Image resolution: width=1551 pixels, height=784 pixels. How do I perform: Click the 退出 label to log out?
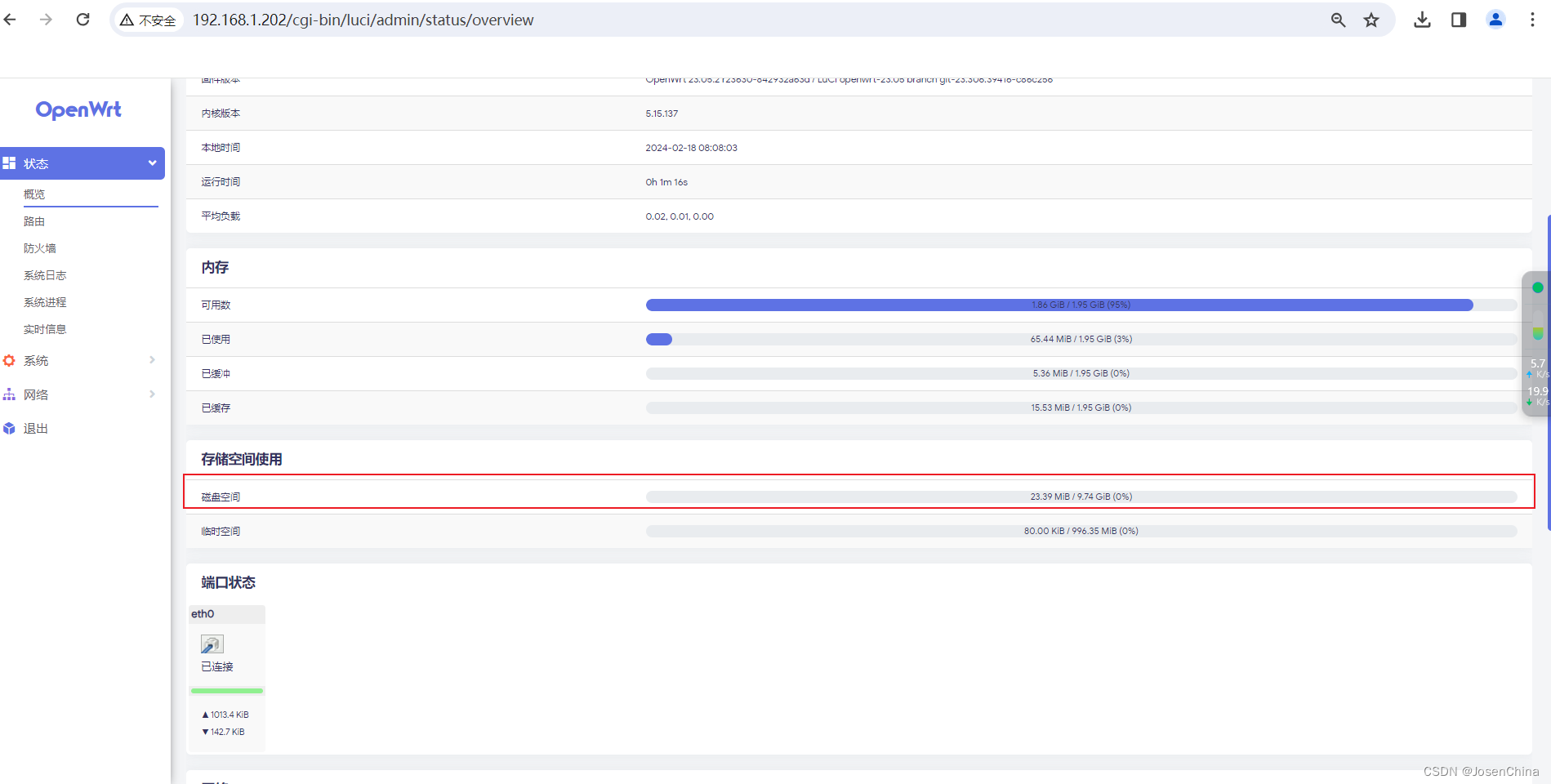click(x=36, y=429)
